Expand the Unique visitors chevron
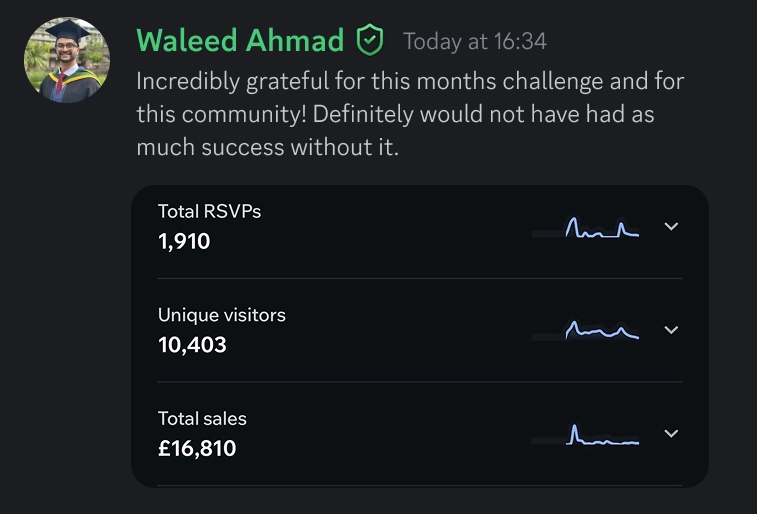This screenshot has height=514, width=757. tap(671, 330)
